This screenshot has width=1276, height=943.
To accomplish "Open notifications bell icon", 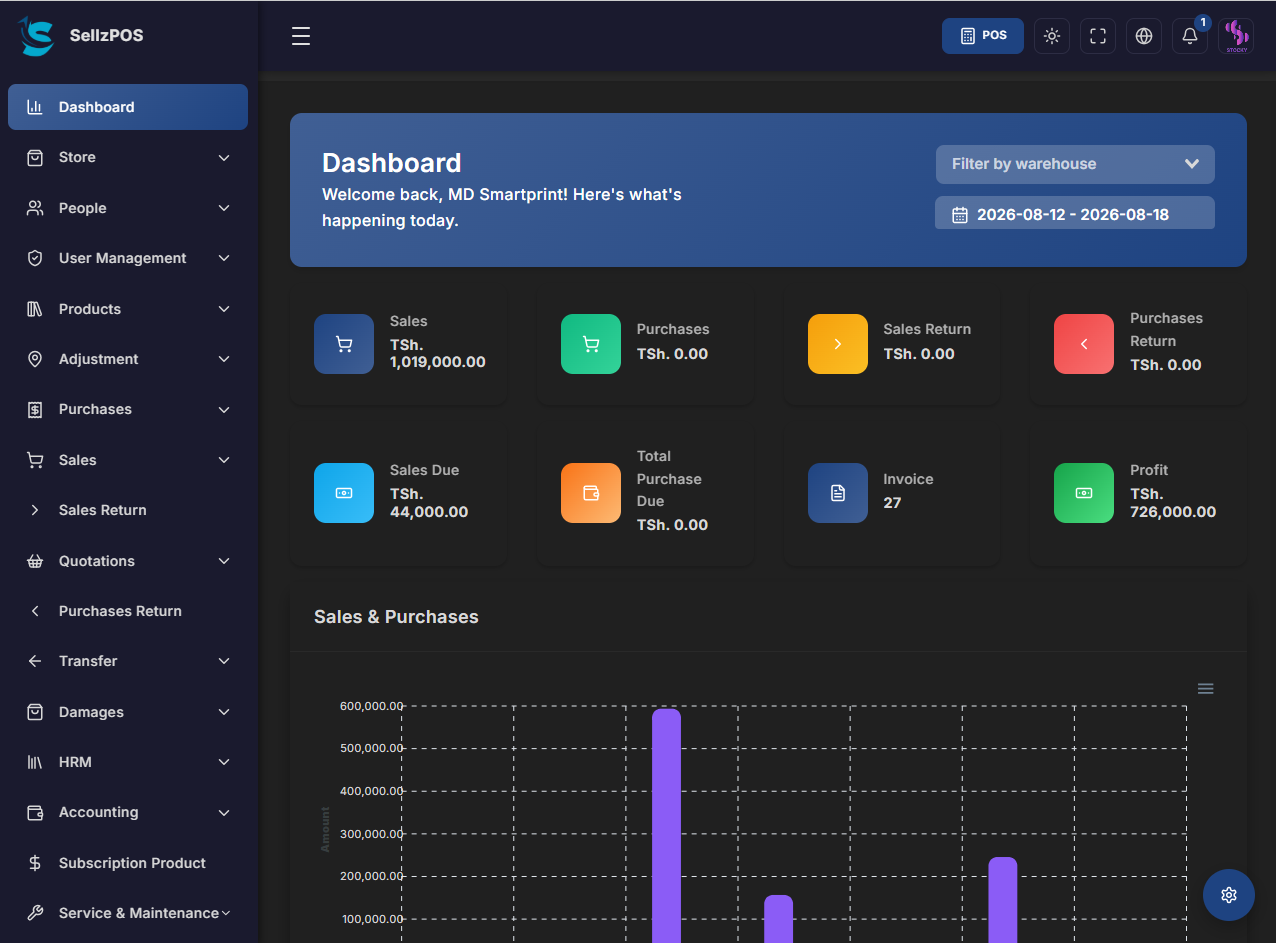I will click(1190, 36).
